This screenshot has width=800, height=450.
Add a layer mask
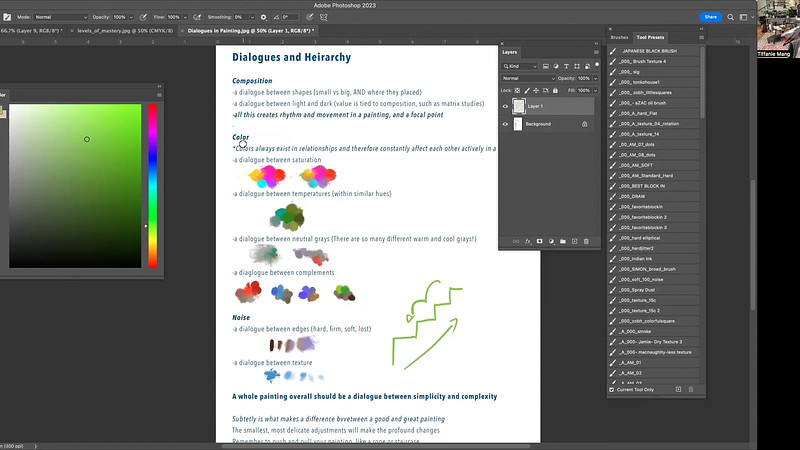pos(539,241)
